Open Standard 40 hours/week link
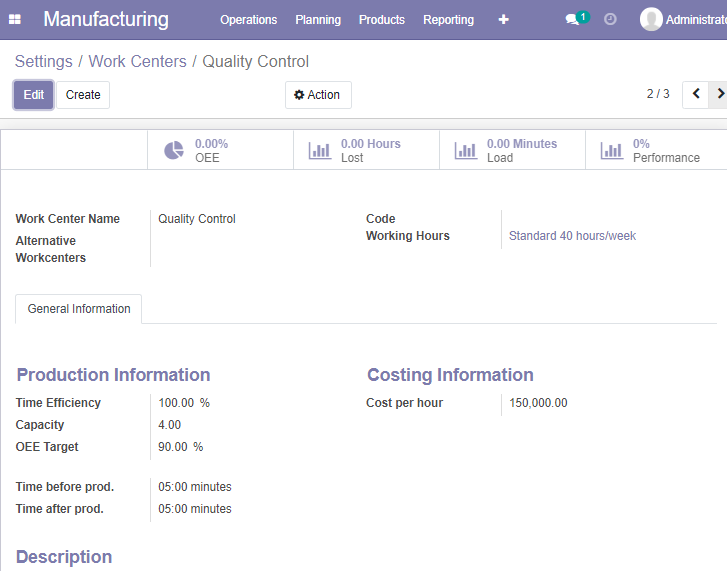The image size is (727, 571). 572,236
